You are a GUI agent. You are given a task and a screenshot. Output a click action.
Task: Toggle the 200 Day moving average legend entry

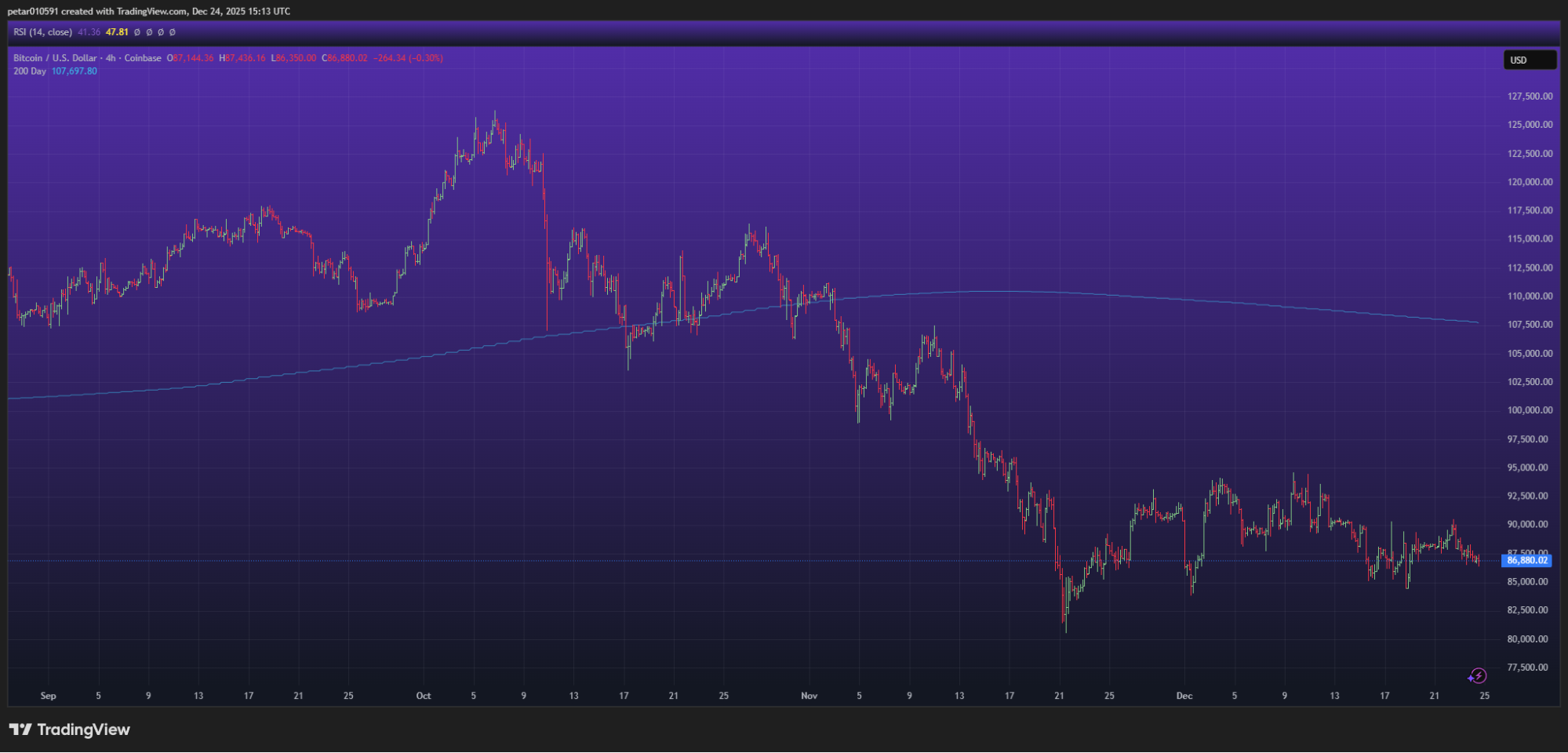tap(28, 71)
